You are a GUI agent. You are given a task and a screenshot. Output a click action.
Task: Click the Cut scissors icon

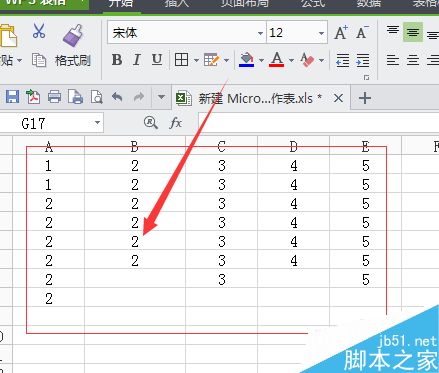(x=39, y=31)
